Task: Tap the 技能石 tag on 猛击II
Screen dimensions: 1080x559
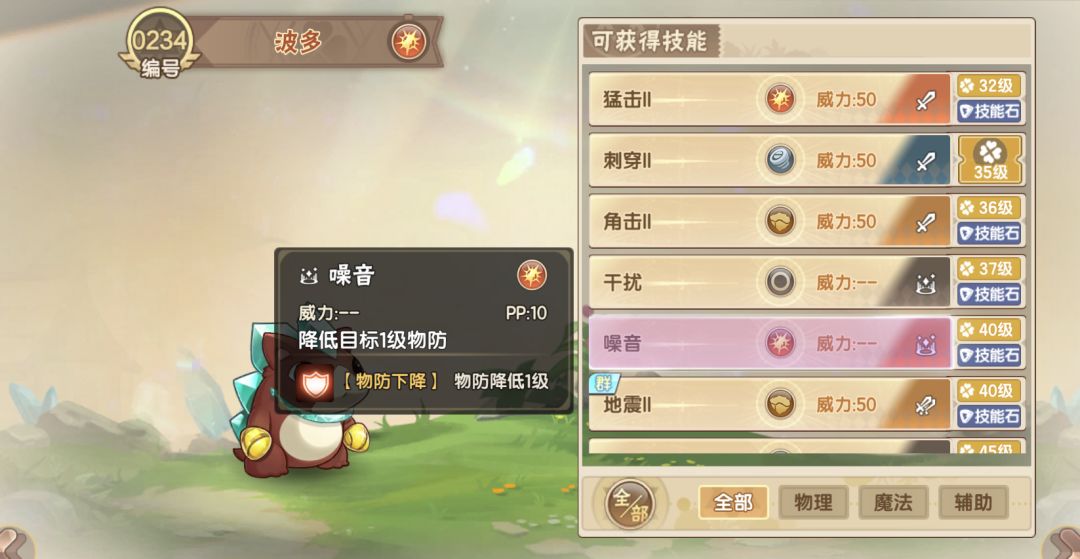Action: 989,112
